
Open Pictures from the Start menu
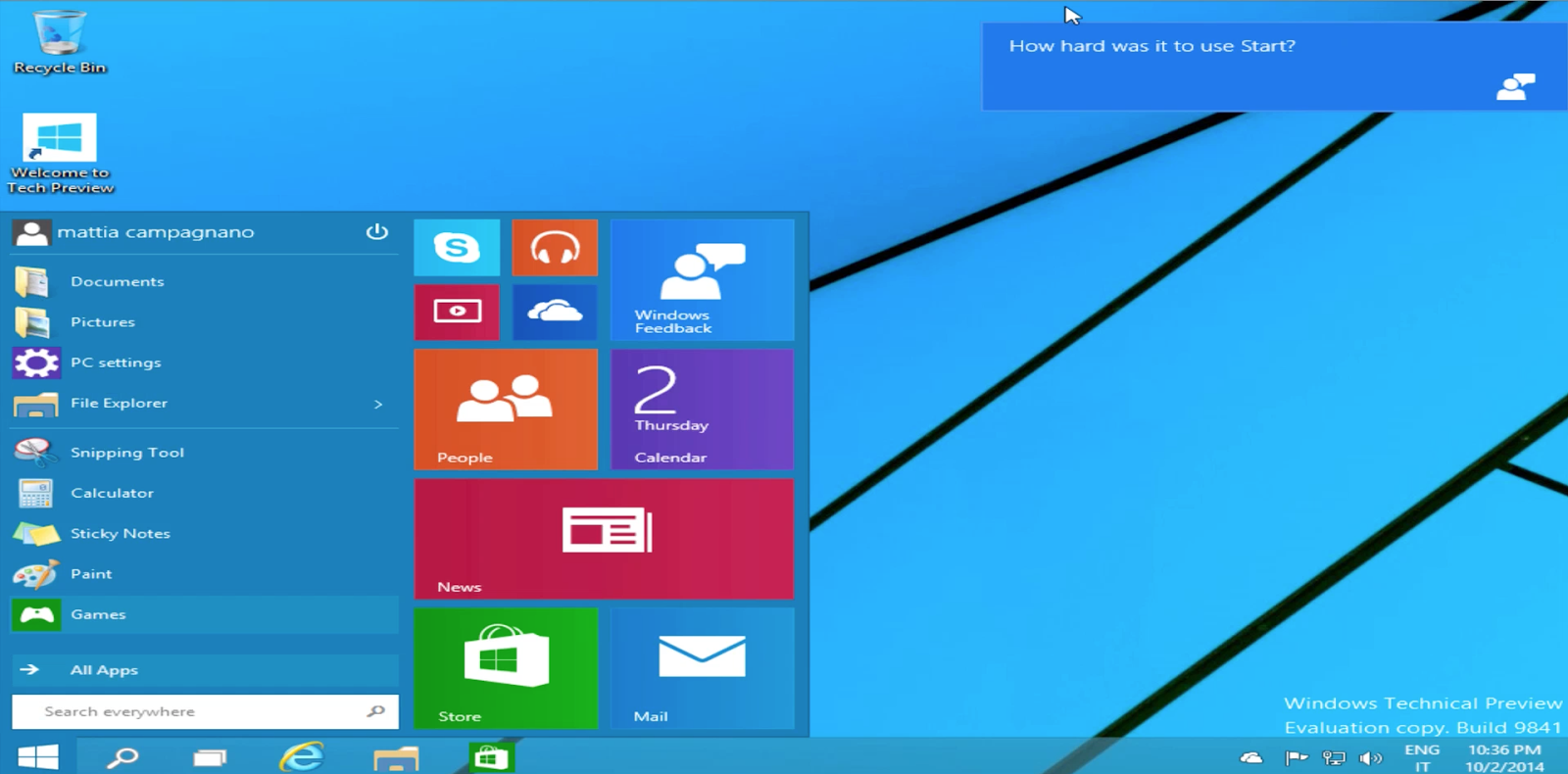(205, 321)
